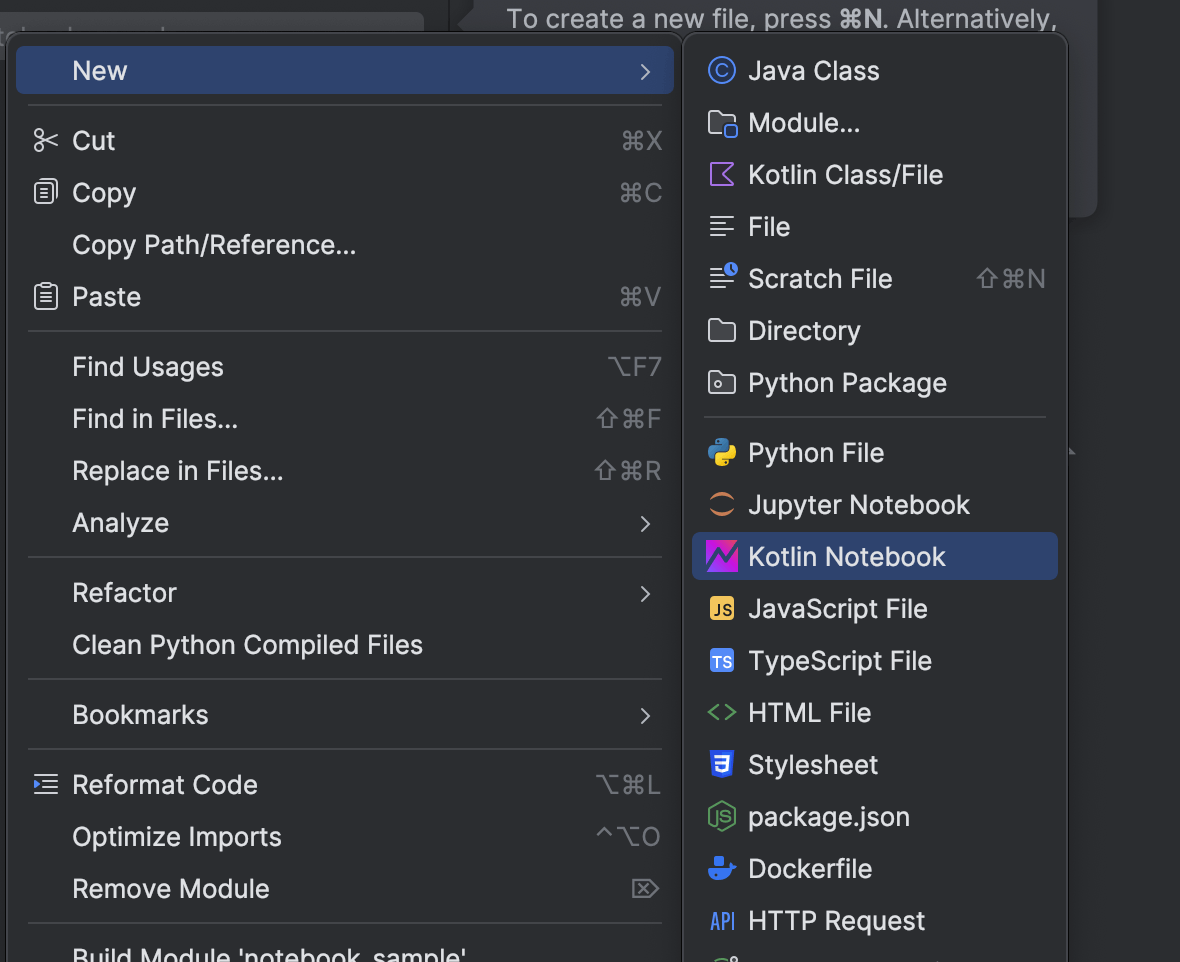Click the Scratch File clock icon
Image resolution: width=1180 pixels, height=962 pixels.
pyautogui.click(x=723, y=277)
